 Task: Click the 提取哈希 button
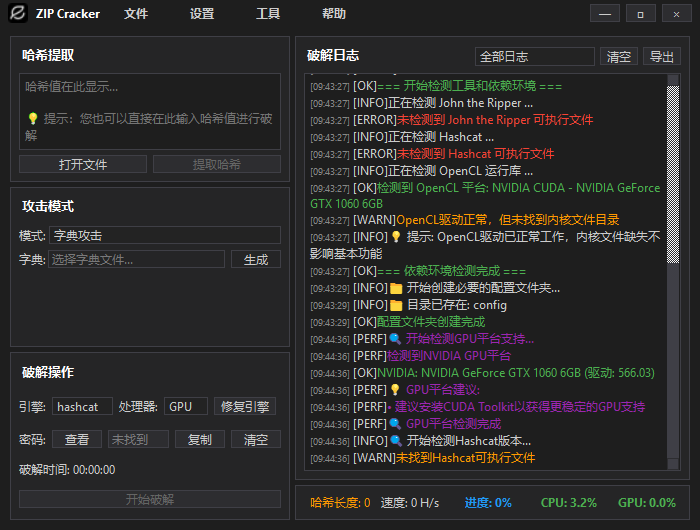pos(217,164)
